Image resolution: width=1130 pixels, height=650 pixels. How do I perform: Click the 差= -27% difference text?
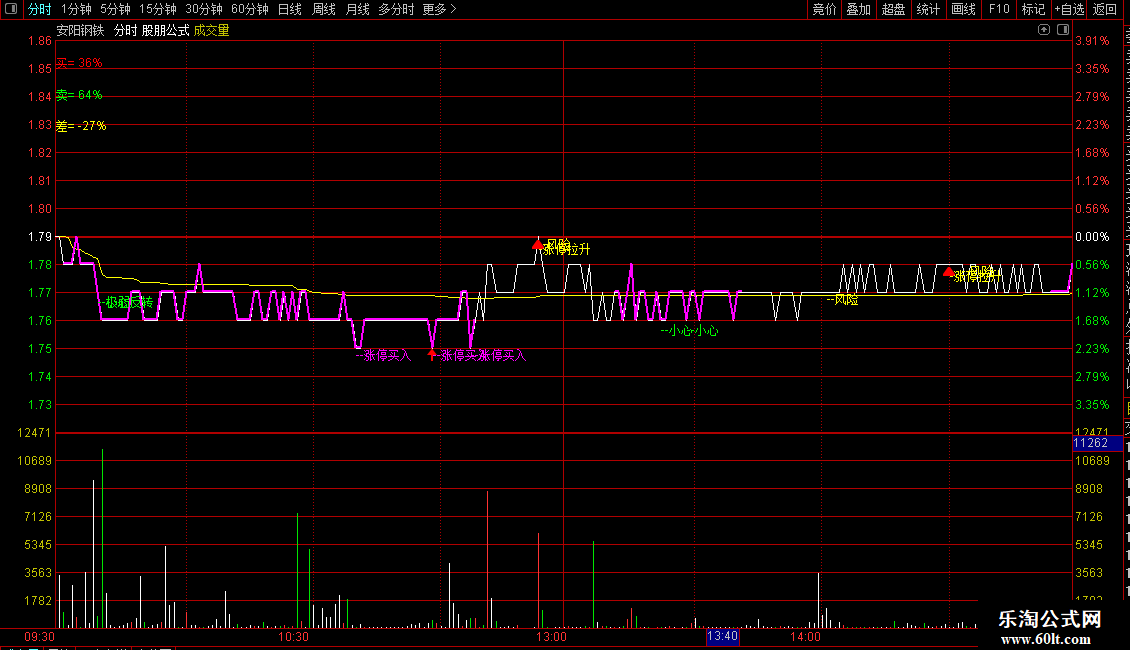pos(81,126)
